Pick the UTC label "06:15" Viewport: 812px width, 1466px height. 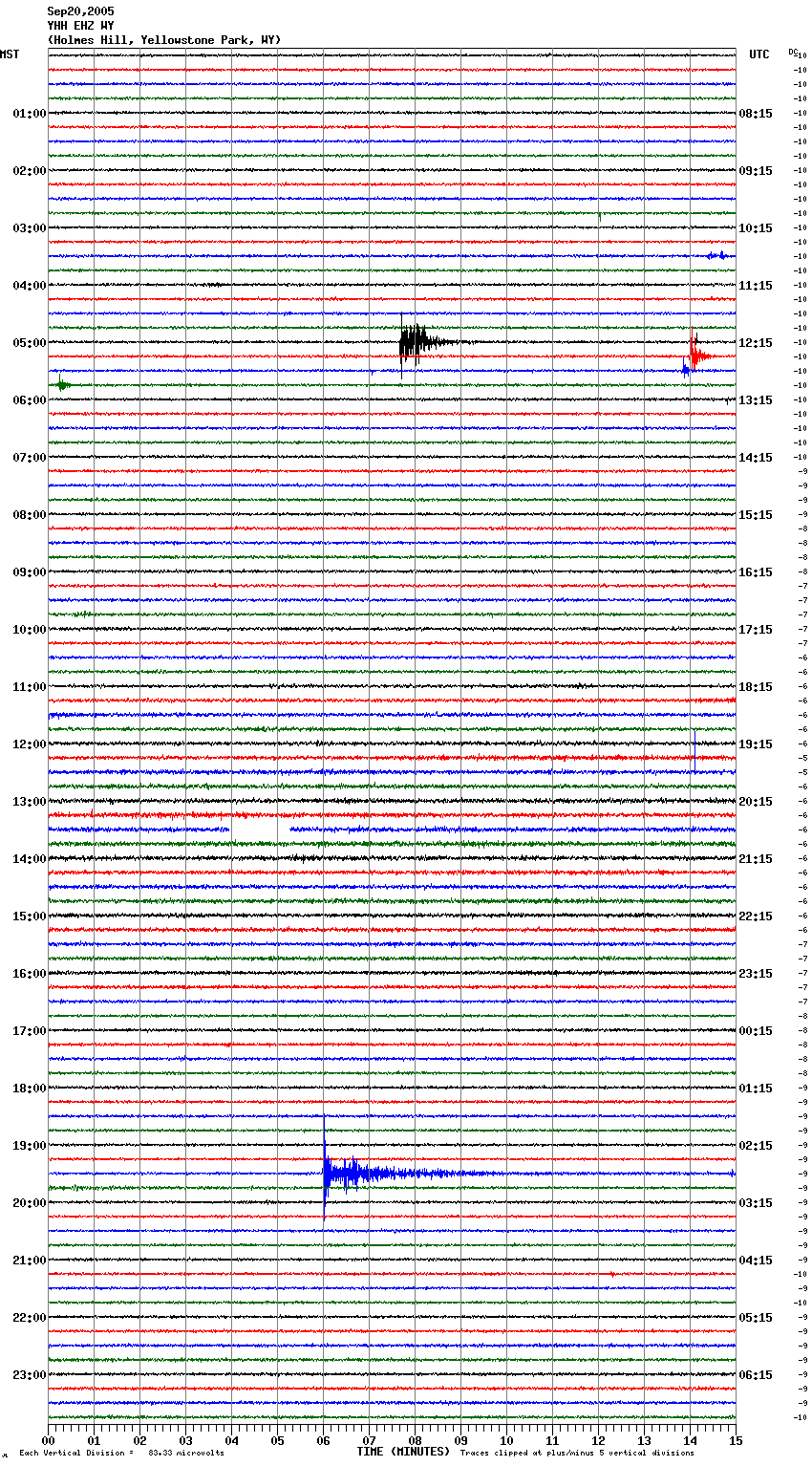click(756, 1375)
